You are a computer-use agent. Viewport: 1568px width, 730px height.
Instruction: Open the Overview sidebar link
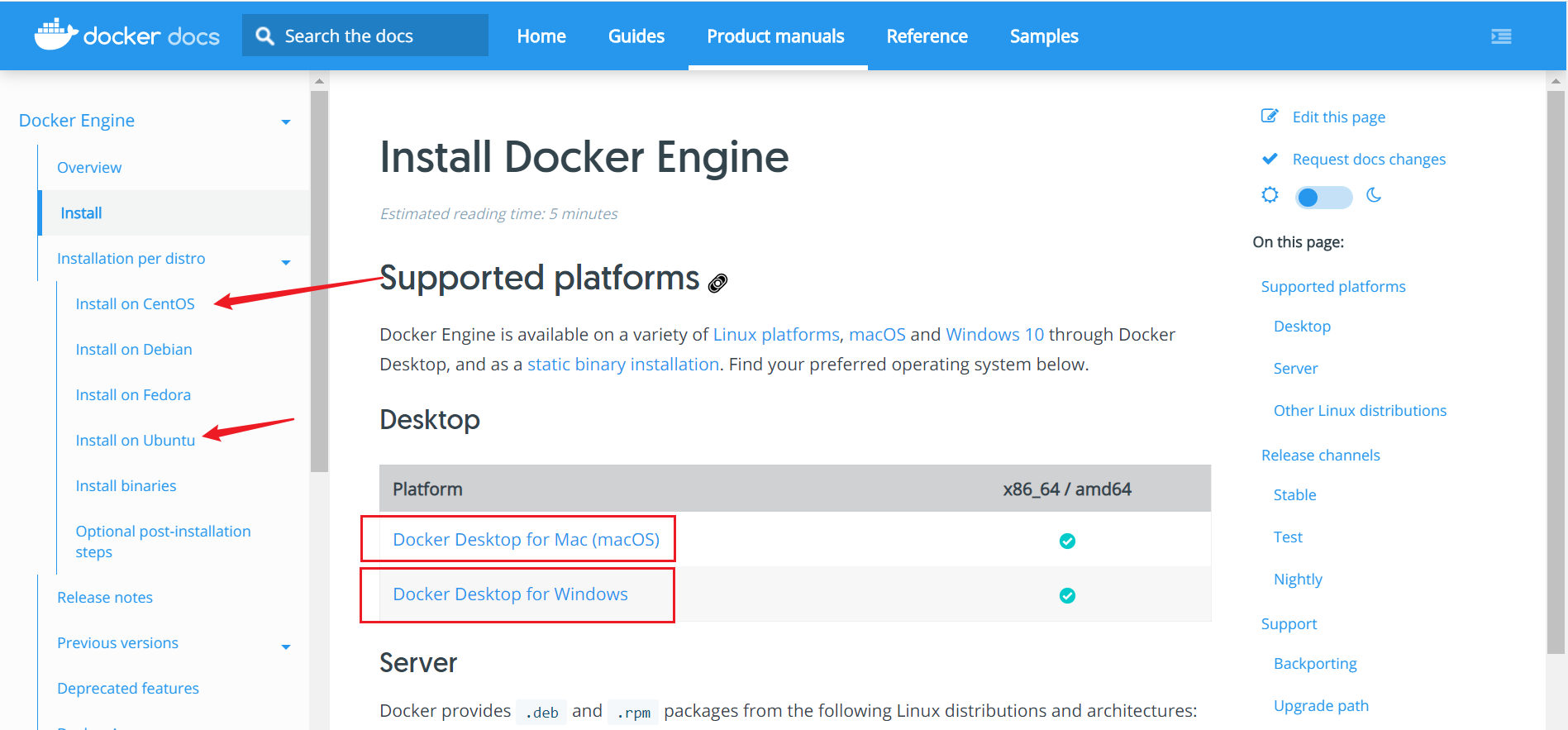tap(89, 168)
